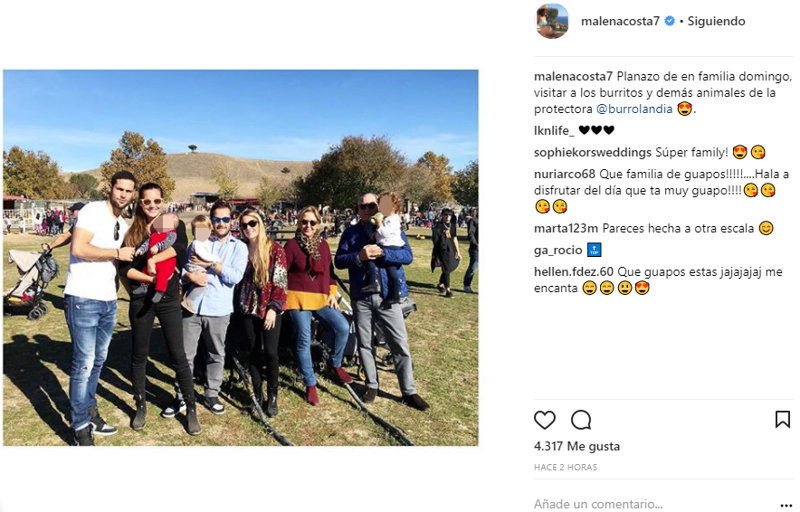Open hellen.fdez.60 commenter profile
Viewport: 800px width, 512px height.
point(574,272)
